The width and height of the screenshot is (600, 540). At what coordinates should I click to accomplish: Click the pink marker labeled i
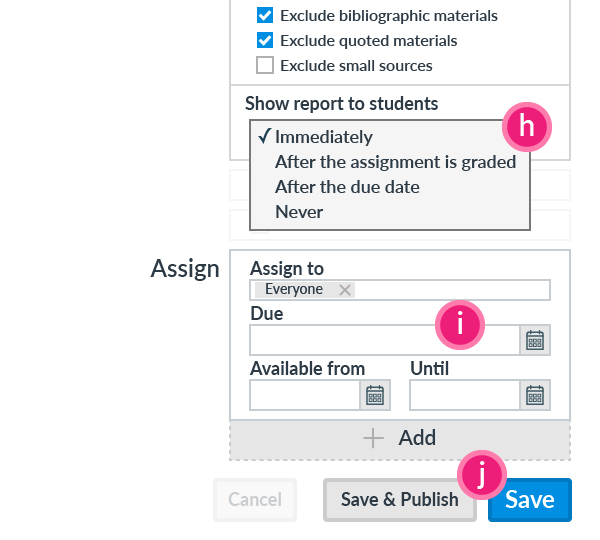(x=460, y=323)
